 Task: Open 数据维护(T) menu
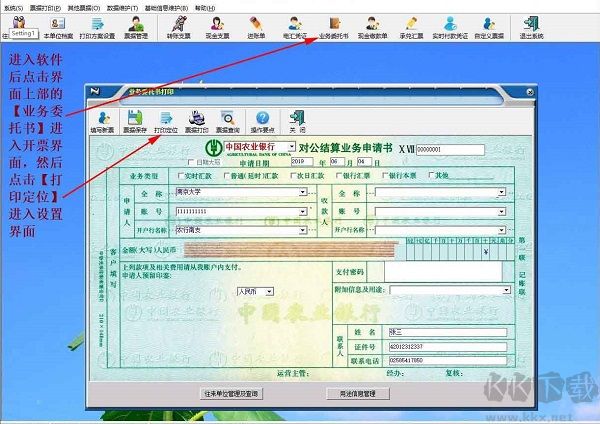pyautogui.click(x=122, y=8)
